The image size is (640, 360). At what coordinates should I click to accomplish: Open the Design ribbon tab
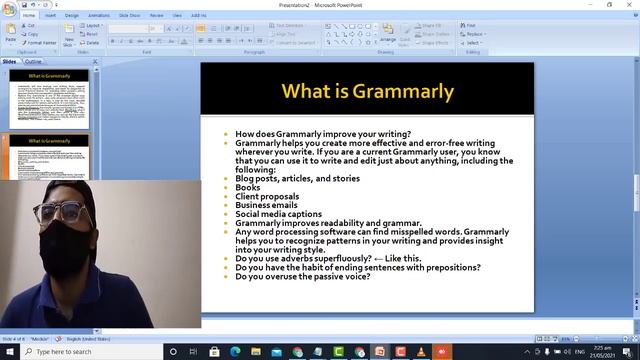(x=71, y=16)
